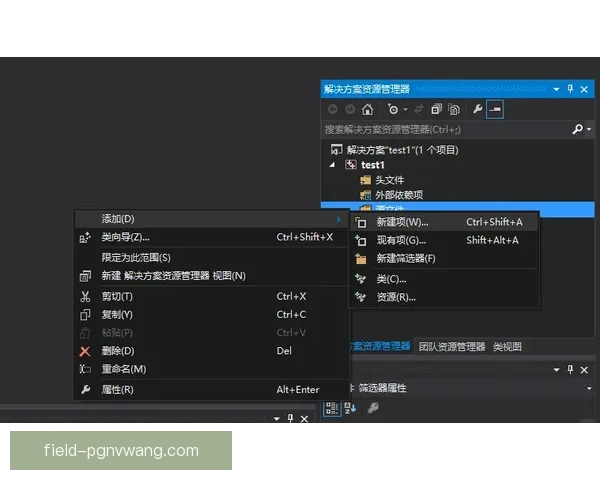Choose 剪切(T) from context menu

click(x=211, y=297)
